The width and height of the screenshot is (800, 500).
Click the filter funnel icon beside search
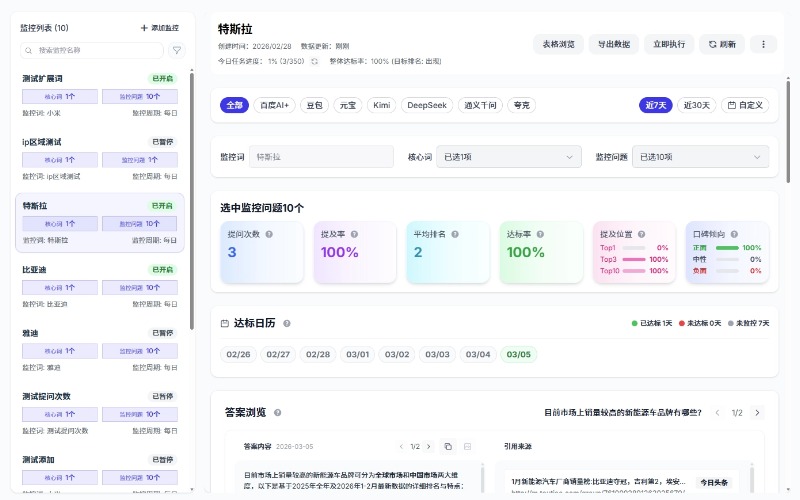177,50
